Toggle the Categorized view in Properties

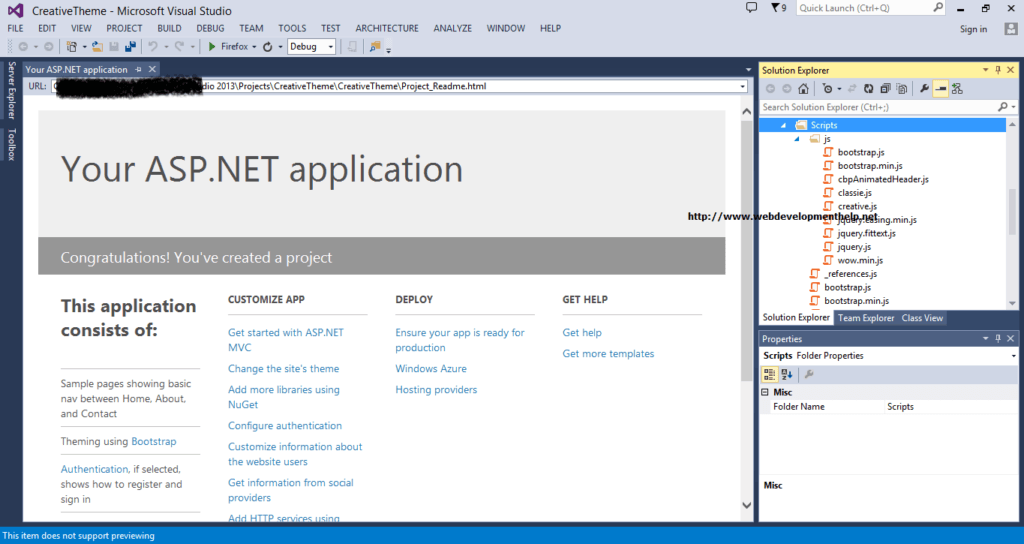point(769,374)
